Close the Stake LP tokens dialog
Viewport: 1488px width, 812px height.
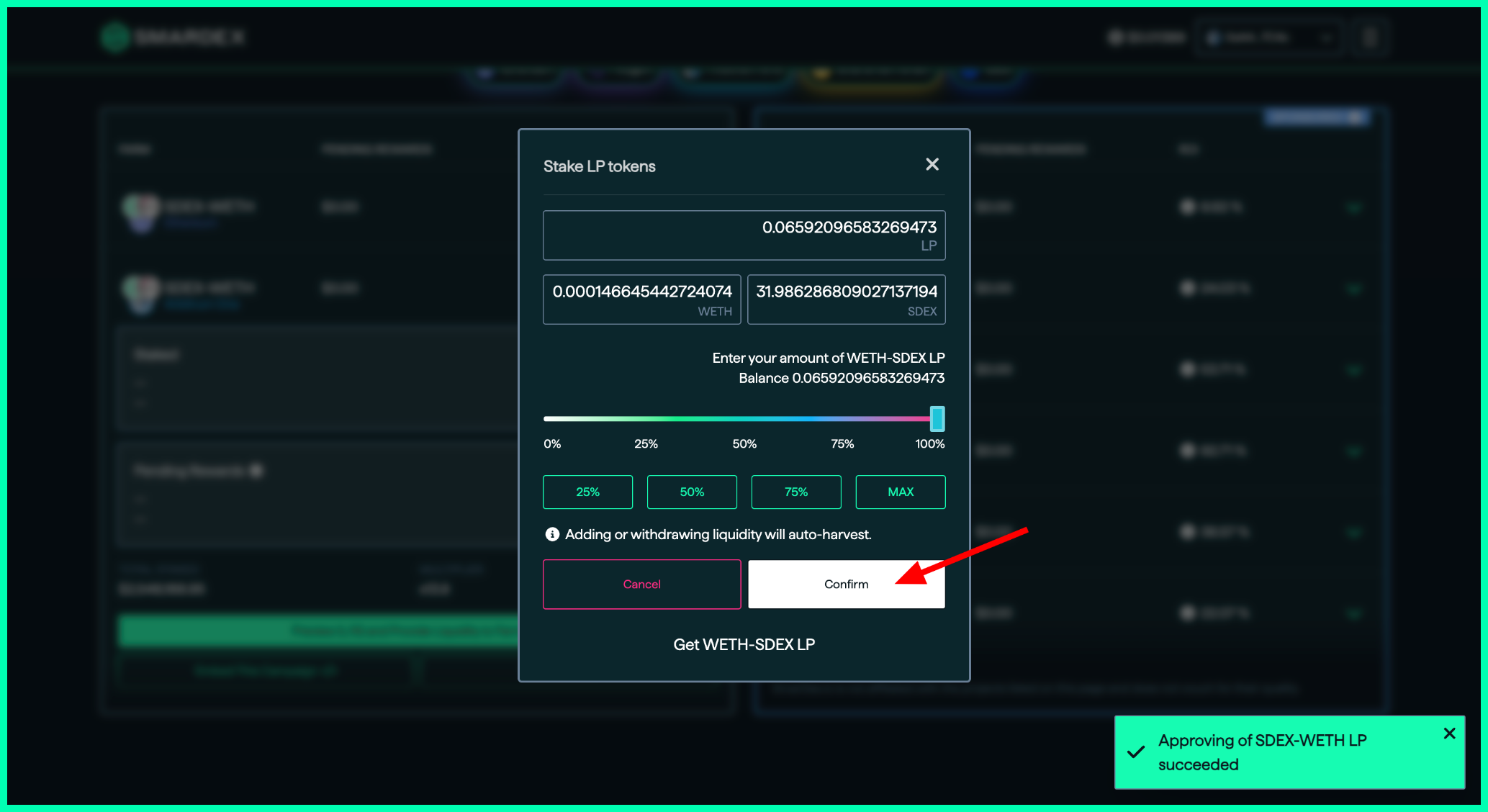(932, 165)
